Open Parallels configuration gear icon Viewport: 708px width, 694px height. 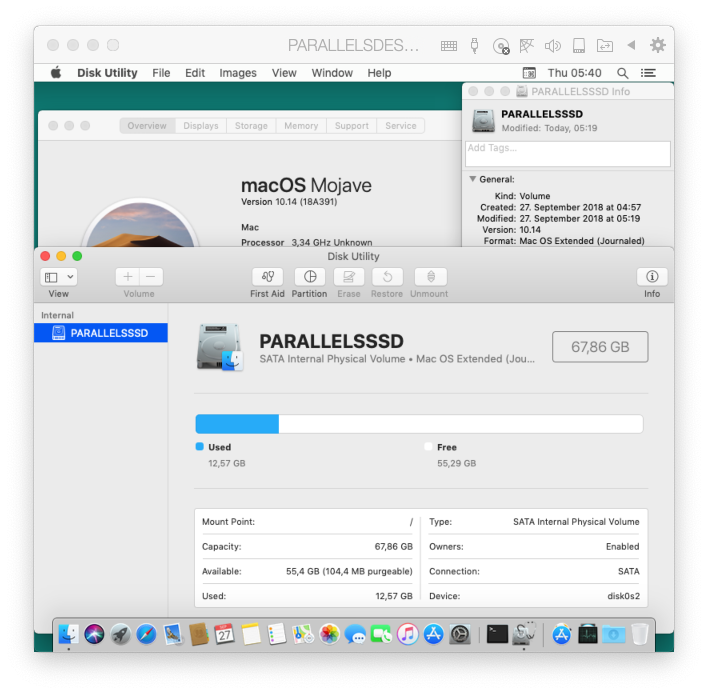tap(657, 45)
